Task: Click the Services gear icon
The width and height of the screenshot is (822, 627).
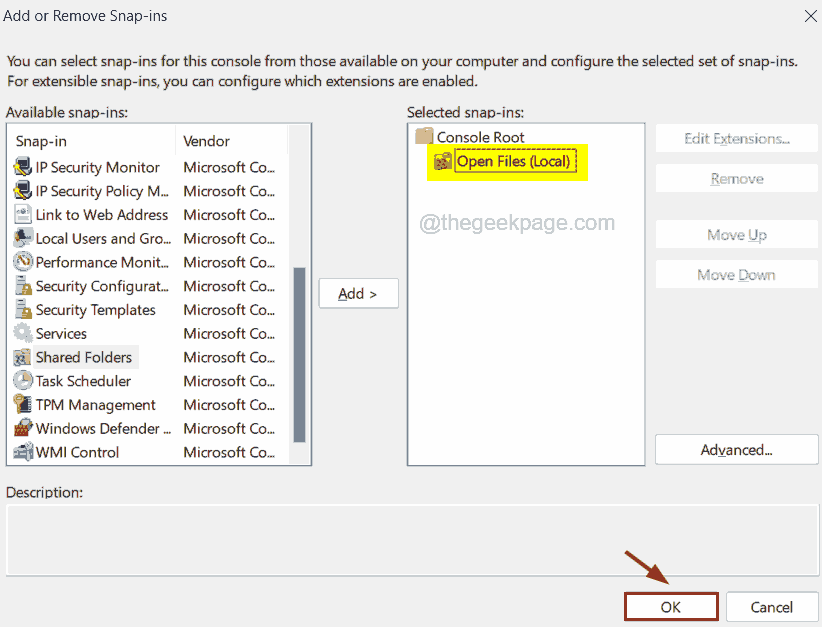Action: point(23,333)
